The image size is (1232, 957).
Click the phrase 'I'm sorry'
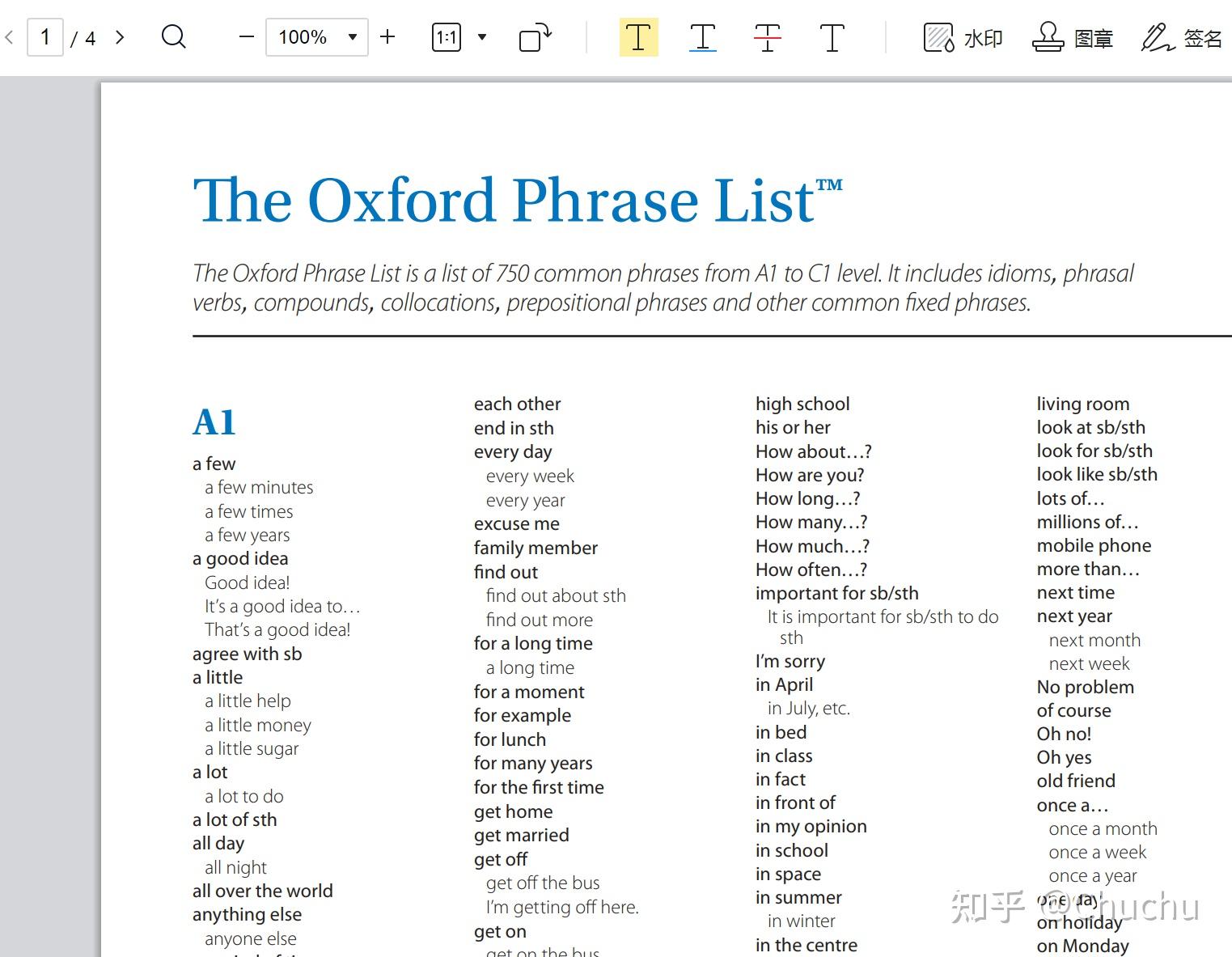[790, 662]
